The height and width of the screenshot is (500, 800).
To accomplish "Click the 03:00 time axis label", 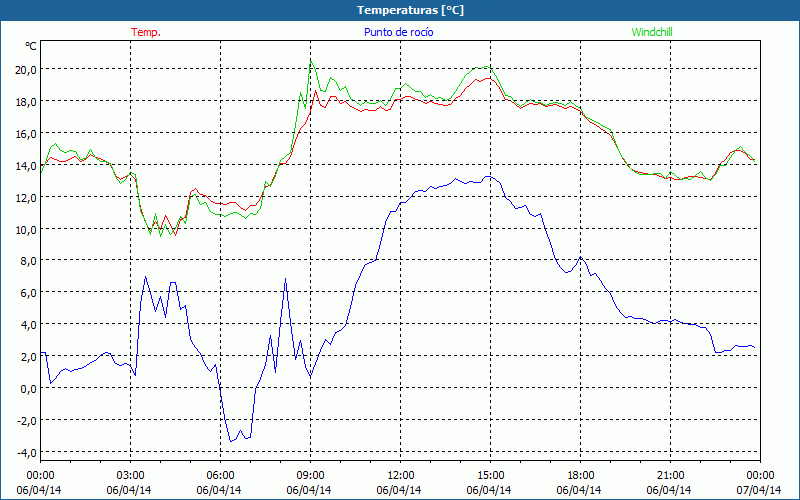I will point(130,476).
